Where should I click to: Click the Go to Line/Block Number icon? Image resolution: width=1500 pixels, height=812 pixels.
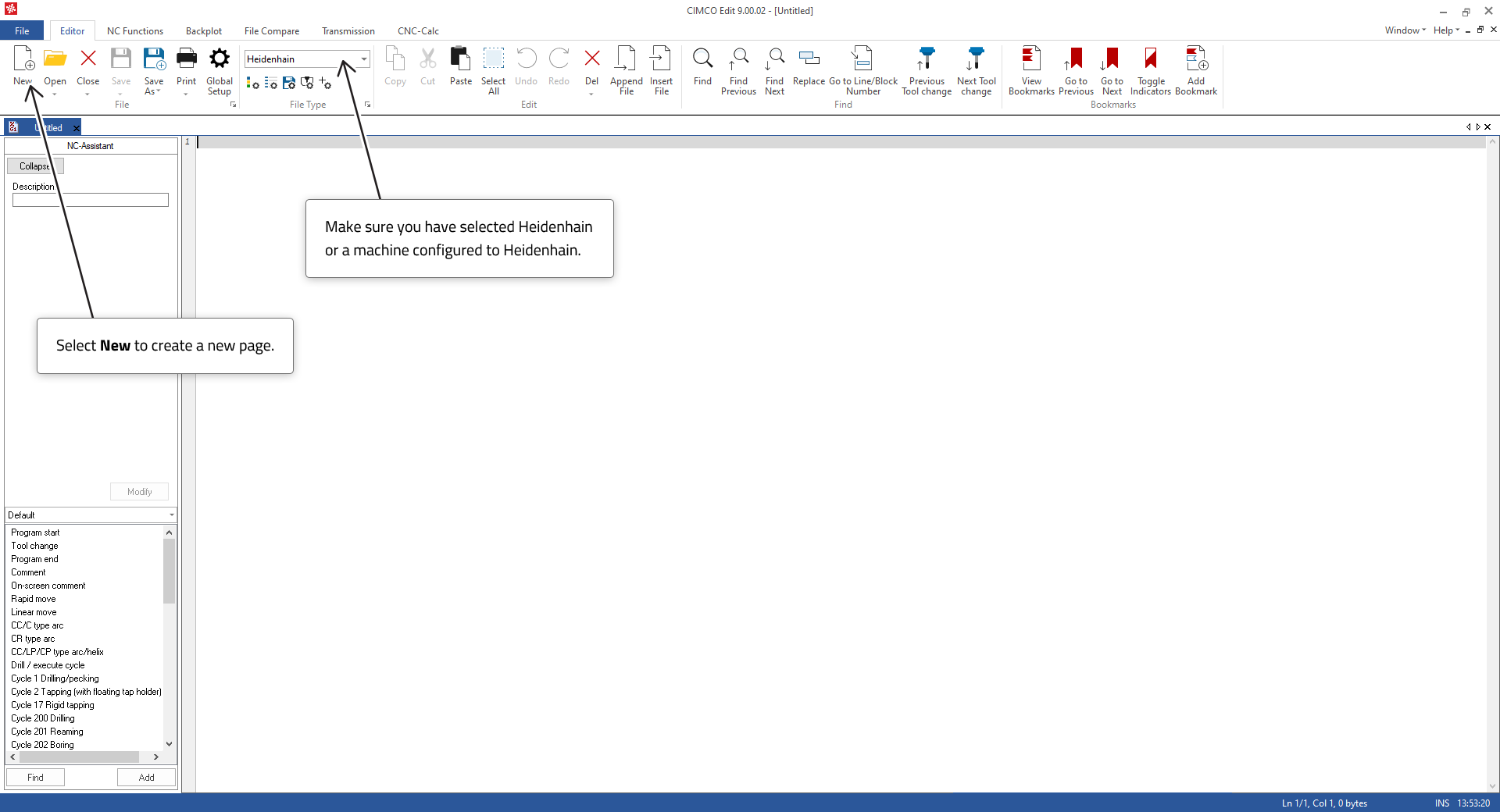862,59
